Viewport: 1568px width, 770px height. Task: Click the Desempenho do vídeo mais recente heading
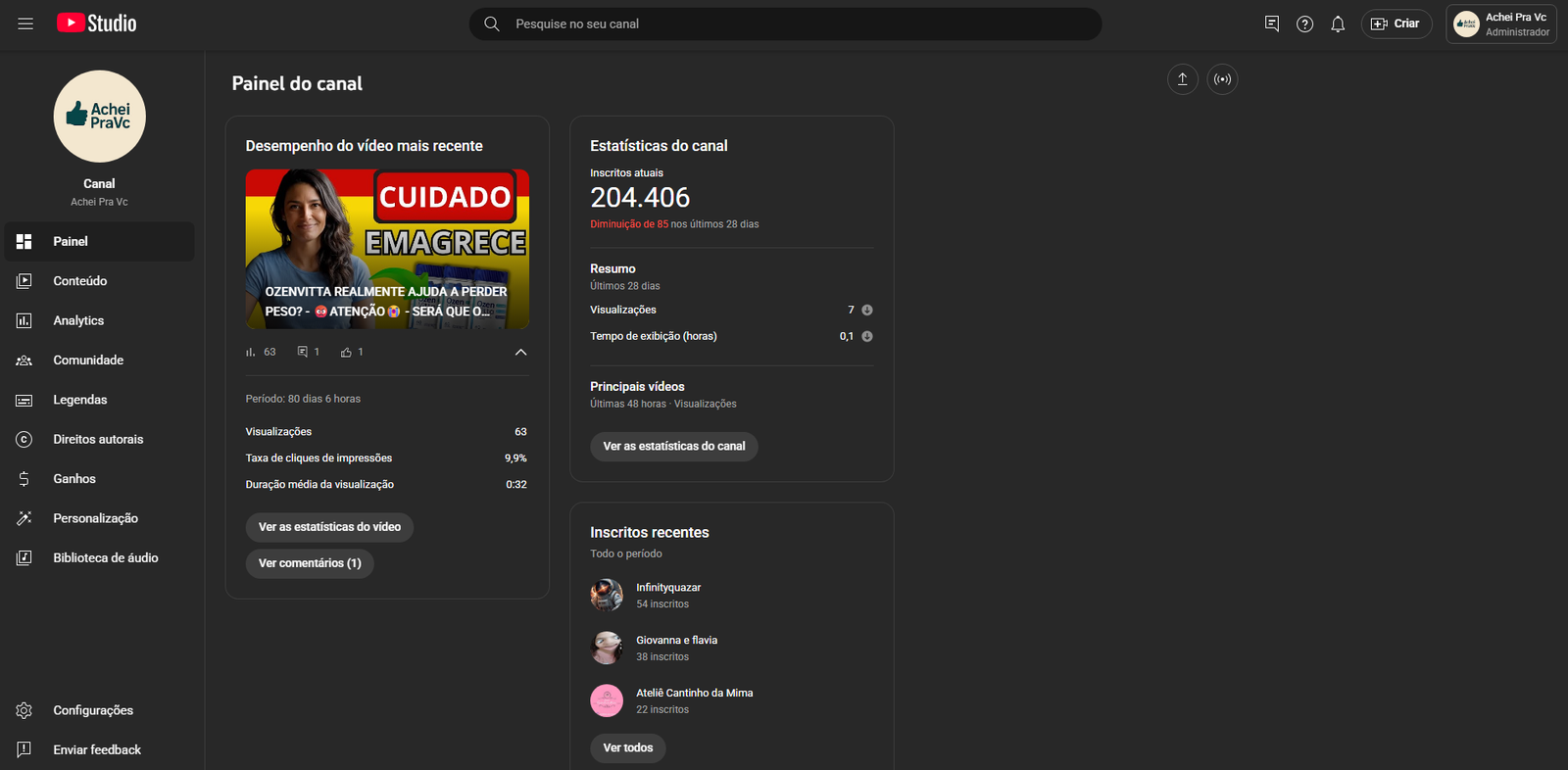(x=364, y=146)
